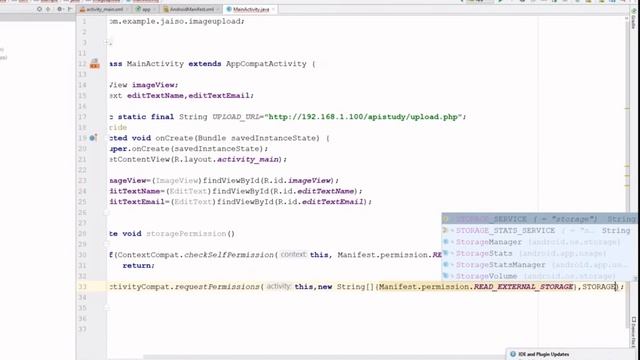
Task: Click the override gutter icon on line 19
Action: pyautogui.click(x=93, y=138)
